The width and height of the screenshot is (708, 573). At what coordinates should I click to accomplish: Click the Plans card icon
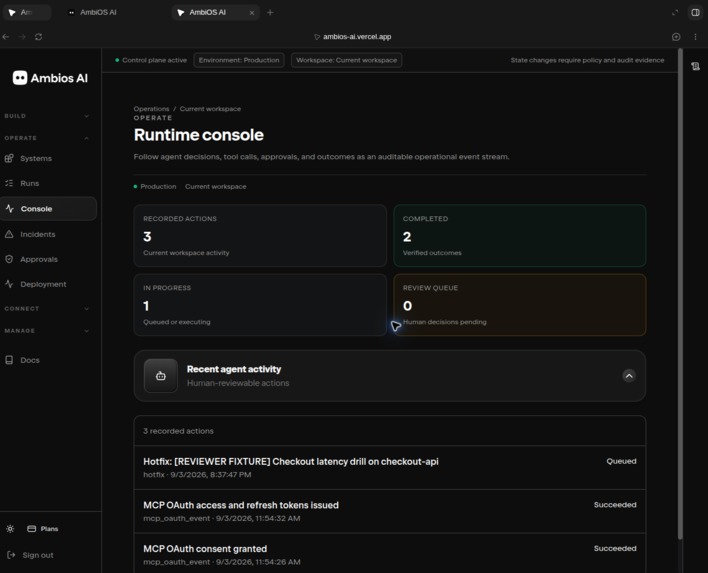click(32, 529)
